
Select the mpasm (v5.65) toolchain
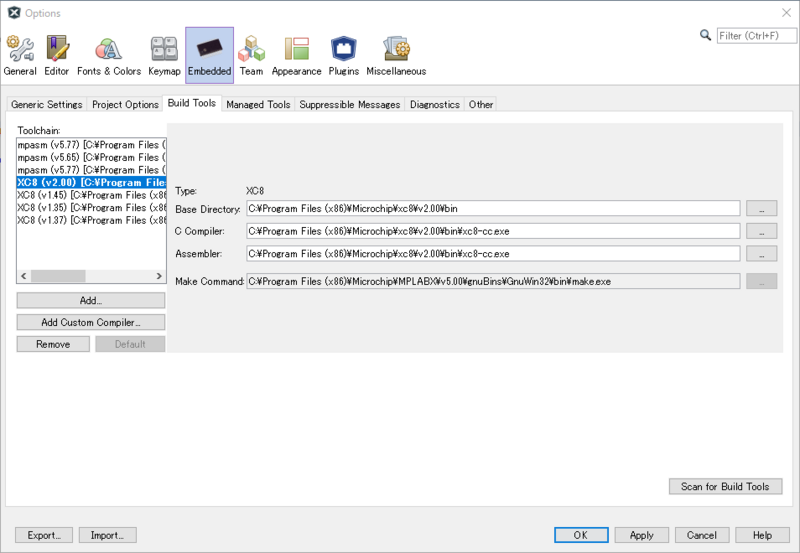(x=91, y=158)
